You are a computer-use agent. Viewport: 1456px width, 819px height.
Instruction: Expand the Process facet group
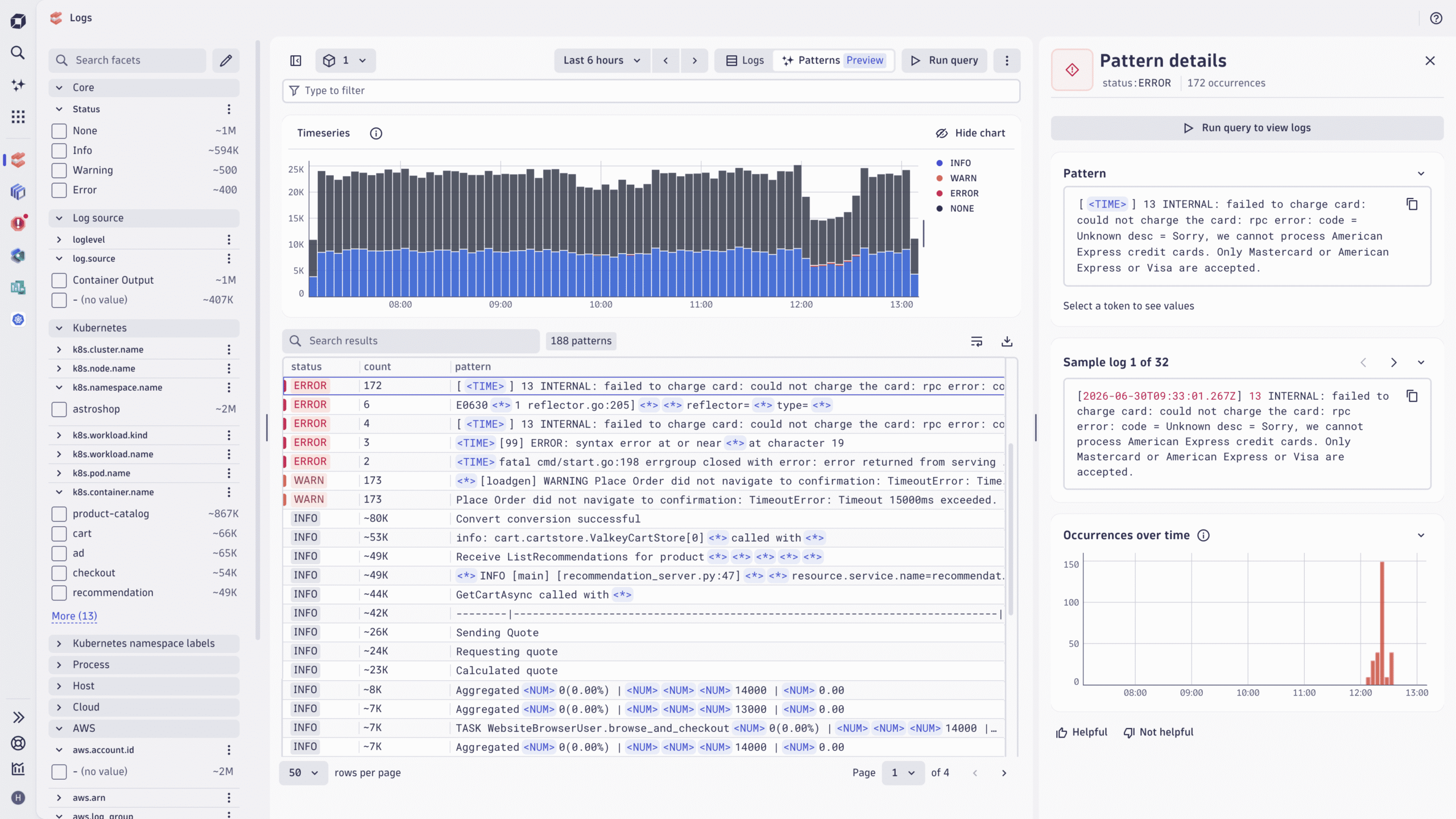click(144, 665)
